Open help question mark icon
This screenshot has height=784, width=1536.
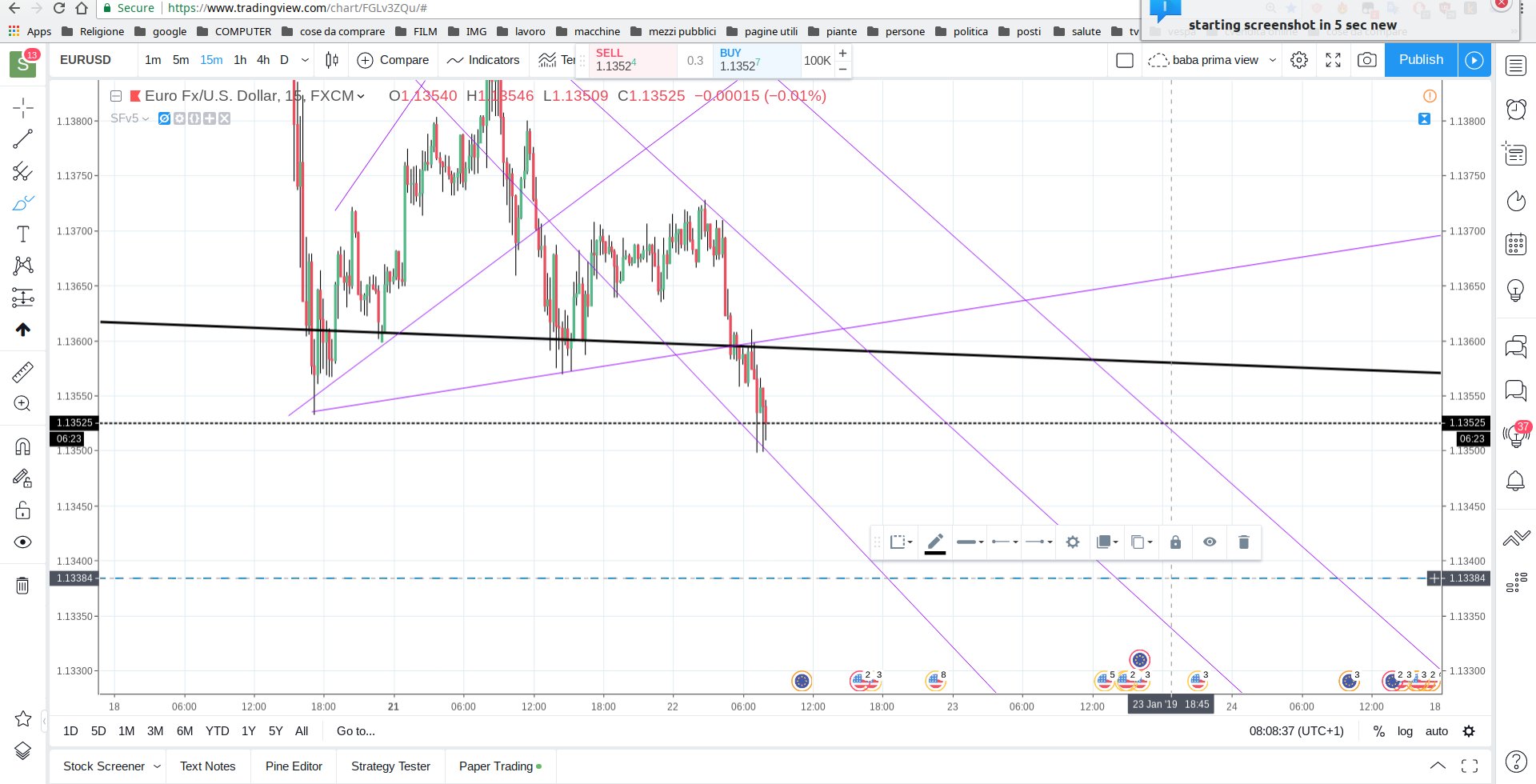(x=1516, y=762)
